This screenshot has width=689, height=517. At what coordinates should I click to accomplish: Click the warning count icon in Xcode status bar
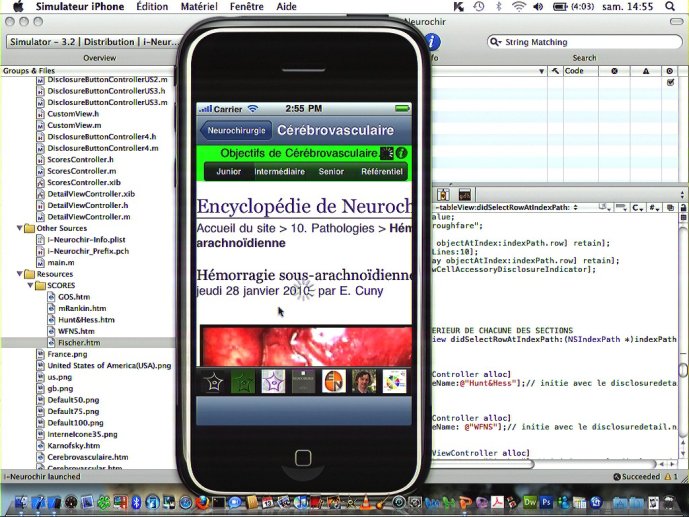tap(668, 477)
